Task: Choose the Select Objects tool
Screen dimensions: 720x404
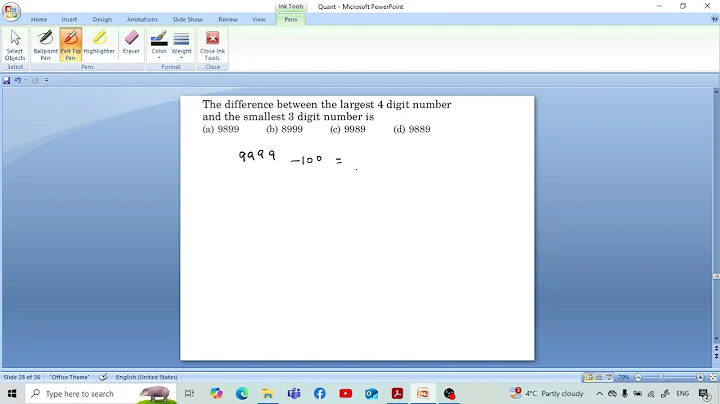Action: coord(15,45)
